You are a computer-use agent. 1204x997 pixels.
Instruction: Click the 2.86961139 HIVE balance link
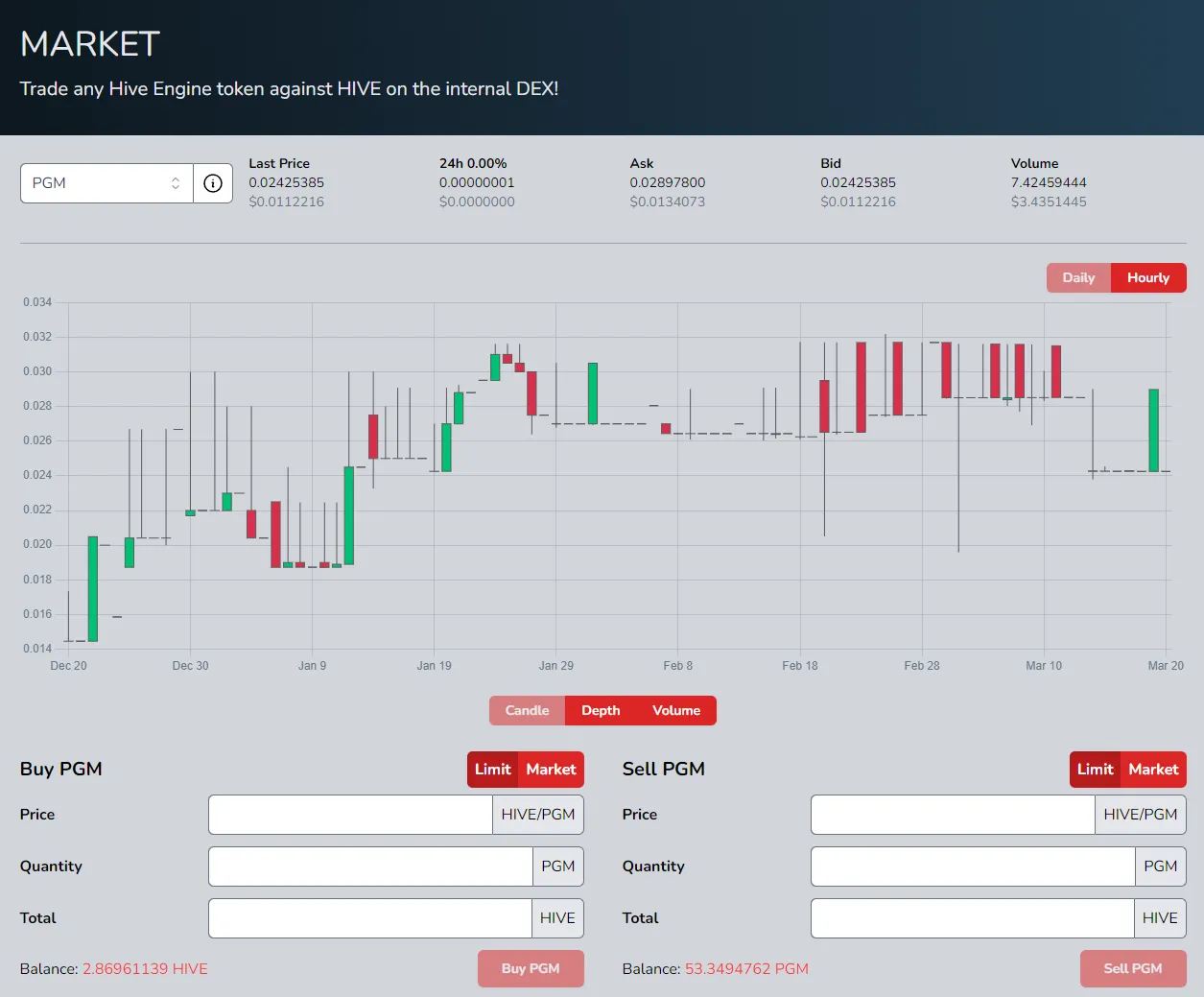145,969
